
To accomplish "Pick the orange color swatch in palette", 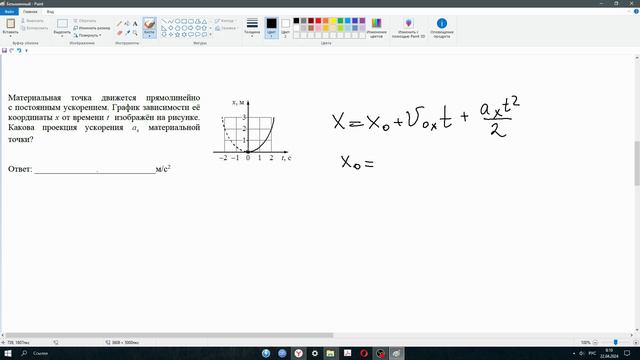I will click(326, 20).
